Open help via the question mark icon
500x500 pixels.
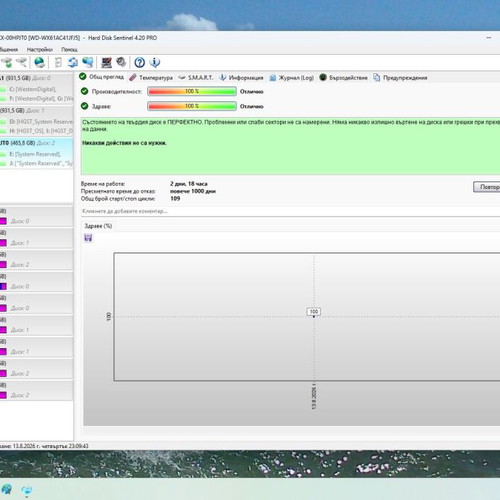click(x=140, y=62)
